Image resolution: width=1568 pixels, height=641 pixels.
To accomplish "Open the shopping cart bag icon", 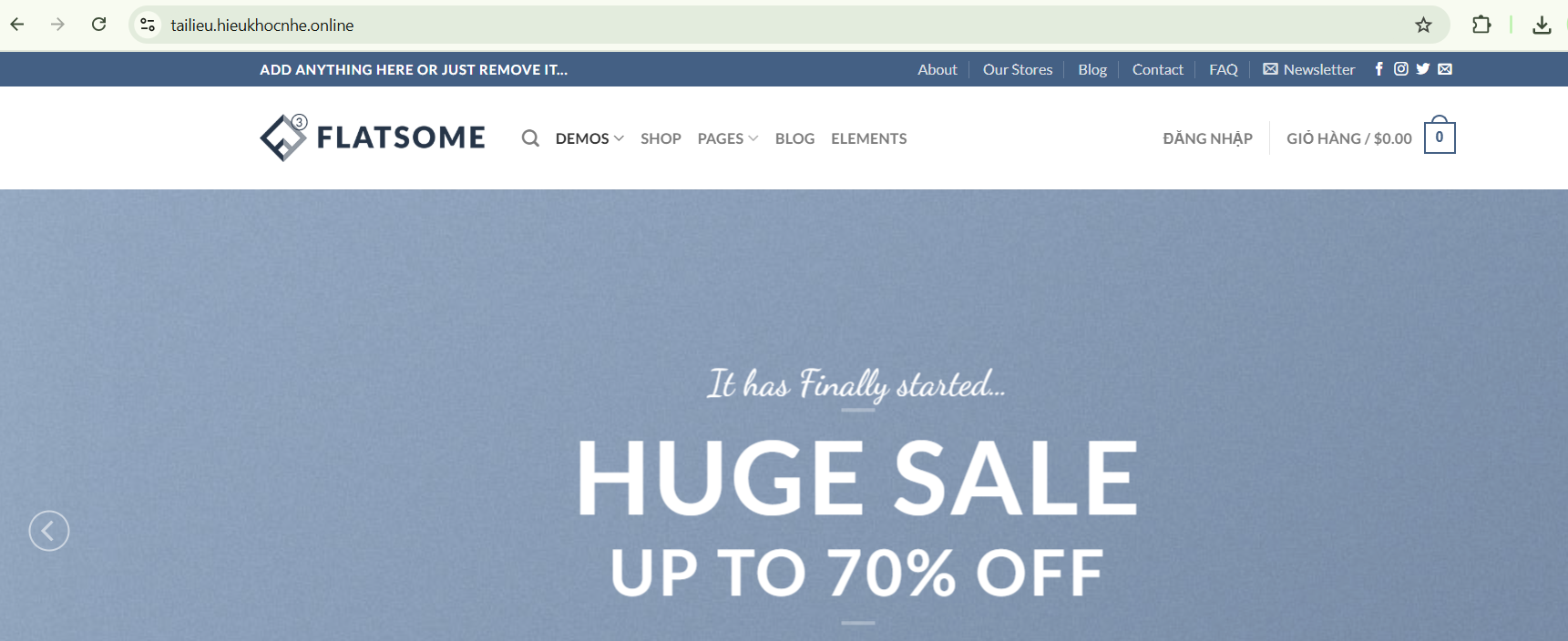I will 1440,137.
